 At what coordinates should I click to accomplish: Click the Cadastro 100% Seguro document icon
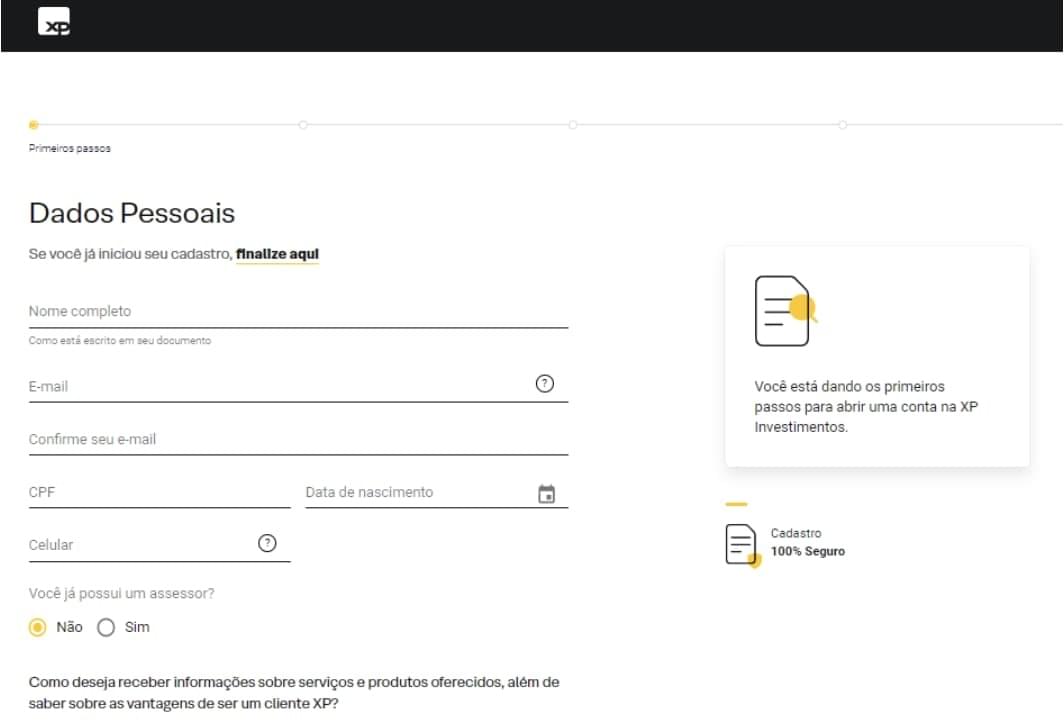click(x=742, y=544)
